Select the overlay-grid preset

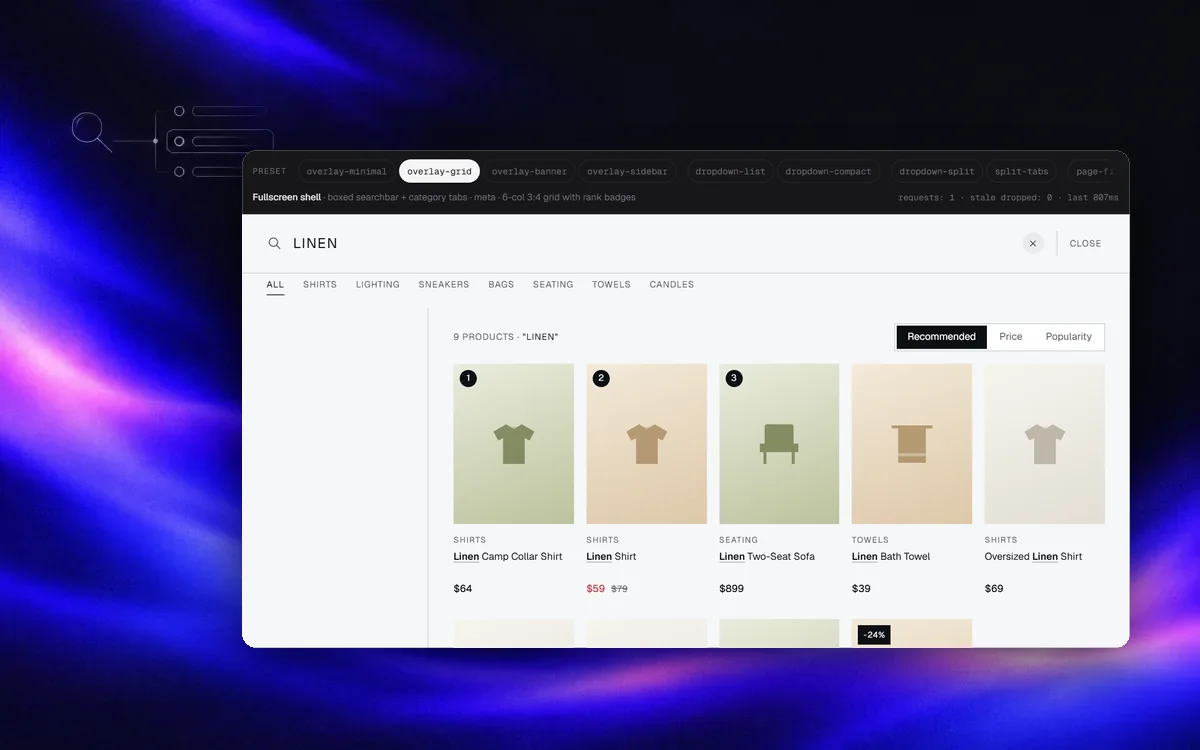[x=439, y=171]
